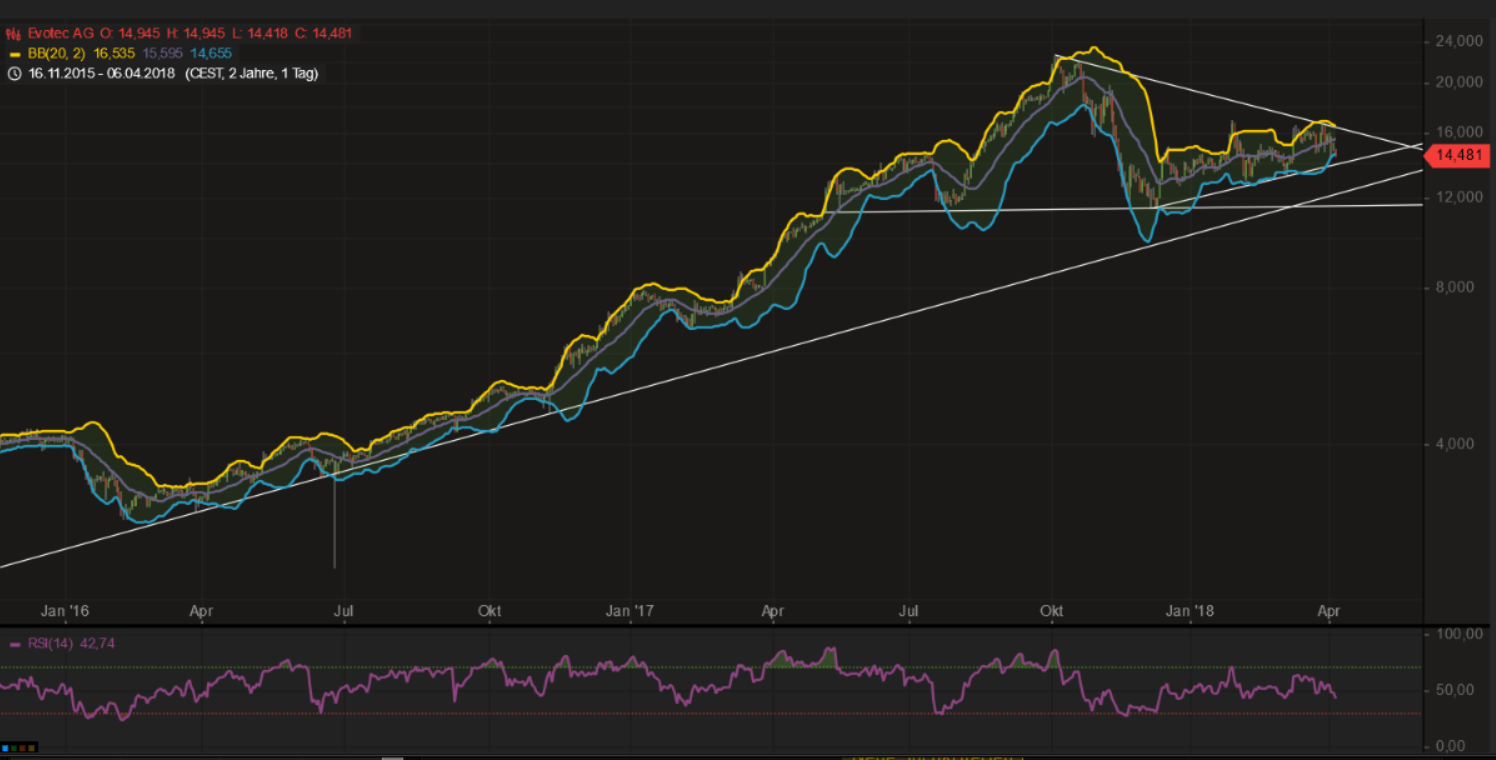1496x760 pixels.
Task: Click the open price value O: 14,945
Action: pos(130,33)
